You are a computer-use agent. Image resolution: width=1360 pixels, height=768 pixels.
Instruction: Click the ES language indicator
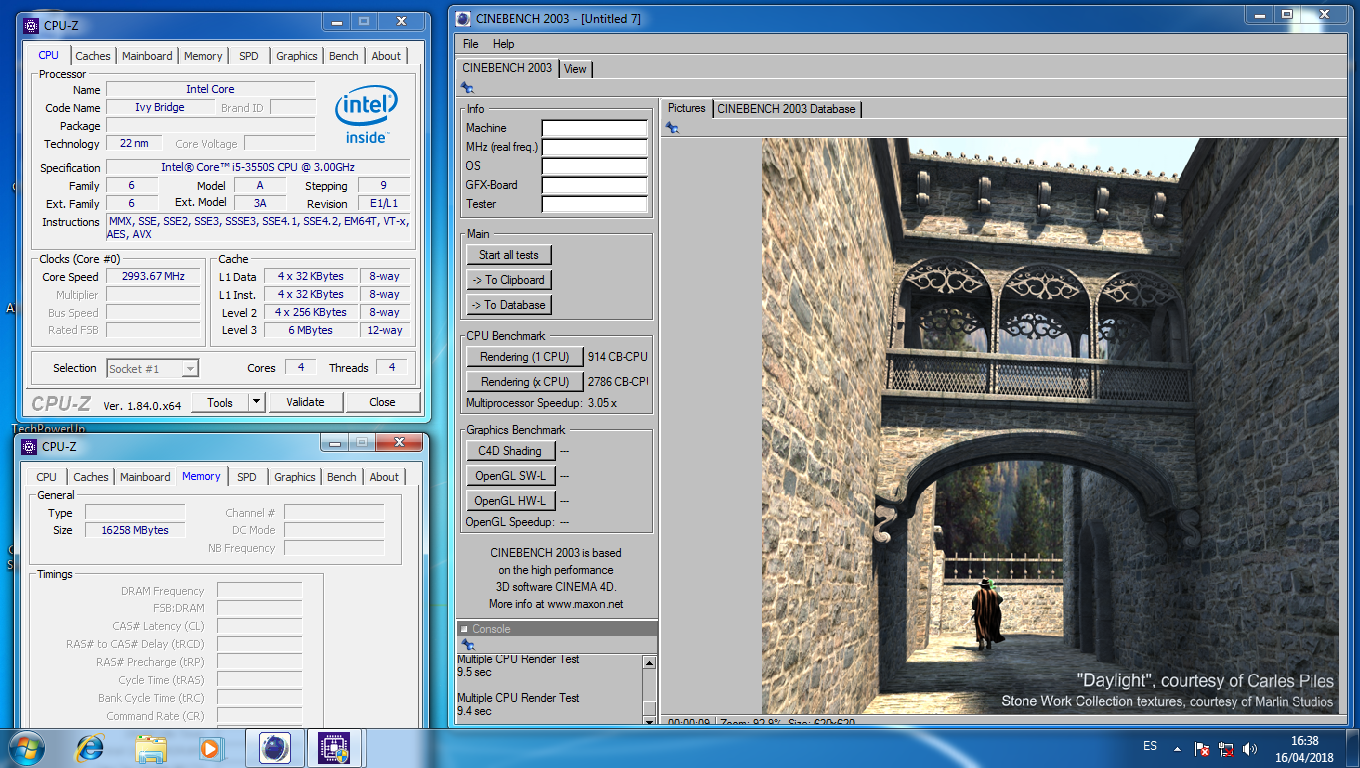1150,746
